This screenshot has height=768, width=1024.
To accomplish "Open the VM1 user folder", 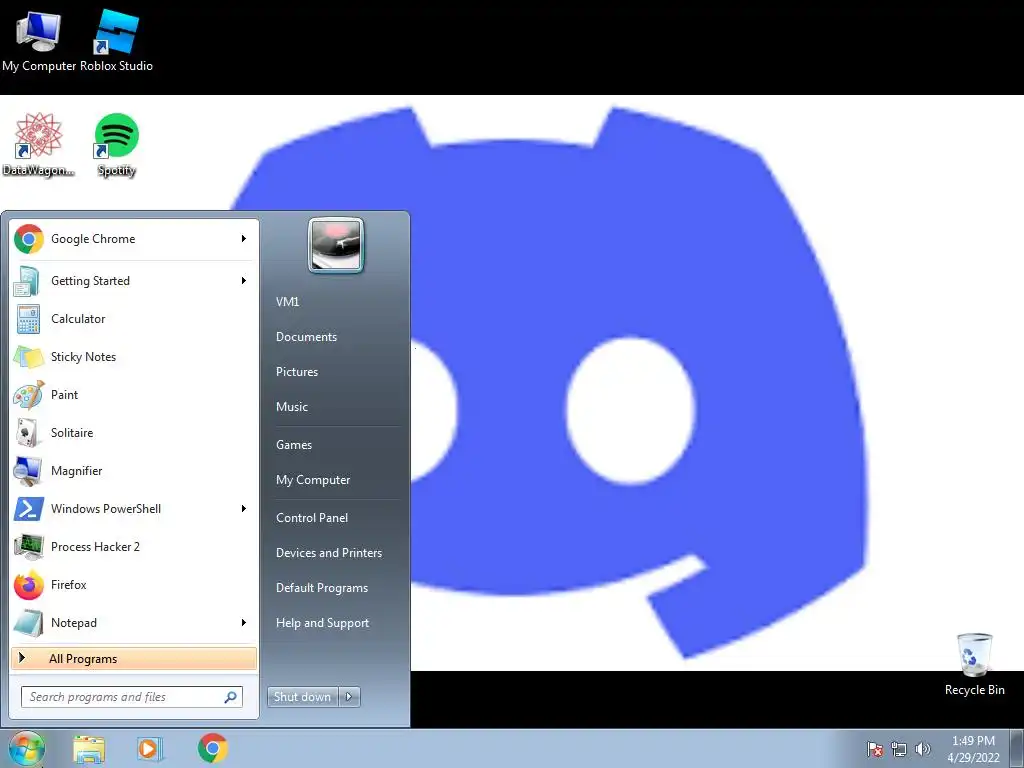I will [287, 302].
